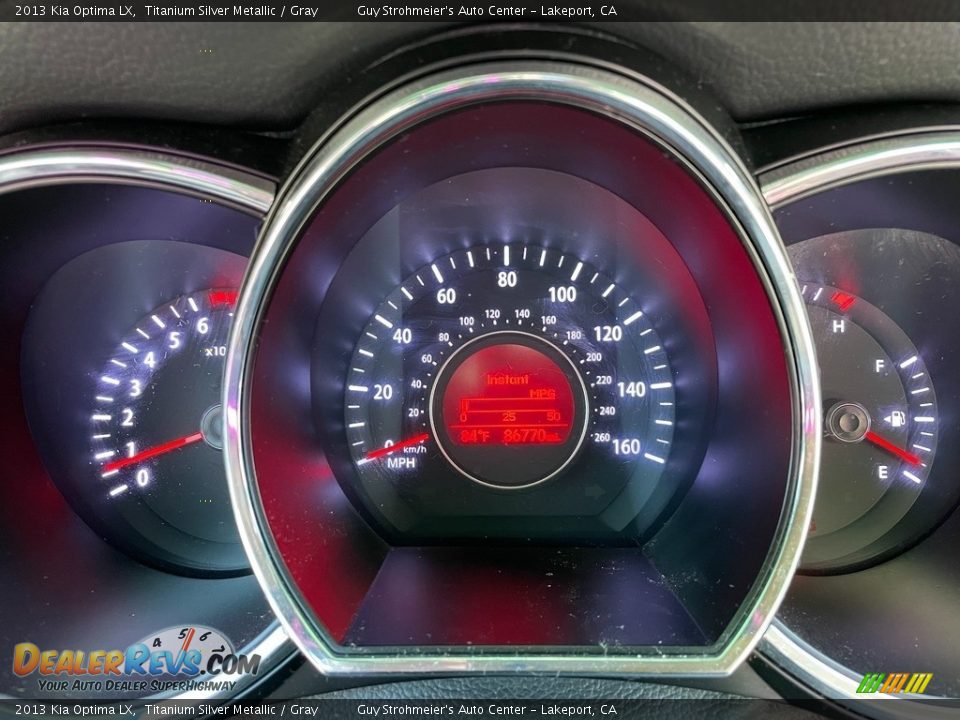Click the DealerRevs.com logo
The height and width of the screenshot is (720, 960).
tap(137, 659)
